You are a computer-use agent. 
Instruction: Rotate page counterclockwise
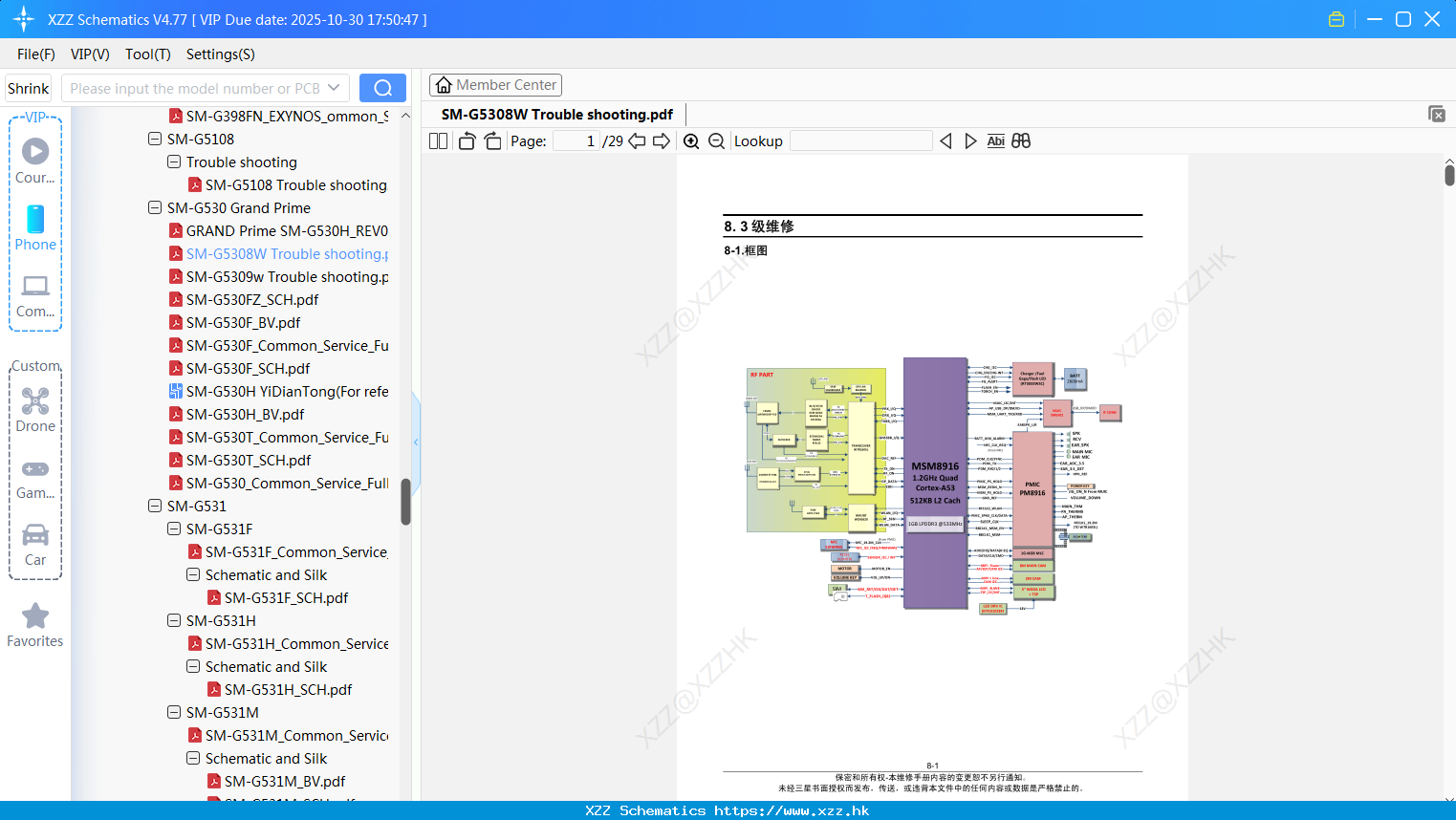pos(467,140)
